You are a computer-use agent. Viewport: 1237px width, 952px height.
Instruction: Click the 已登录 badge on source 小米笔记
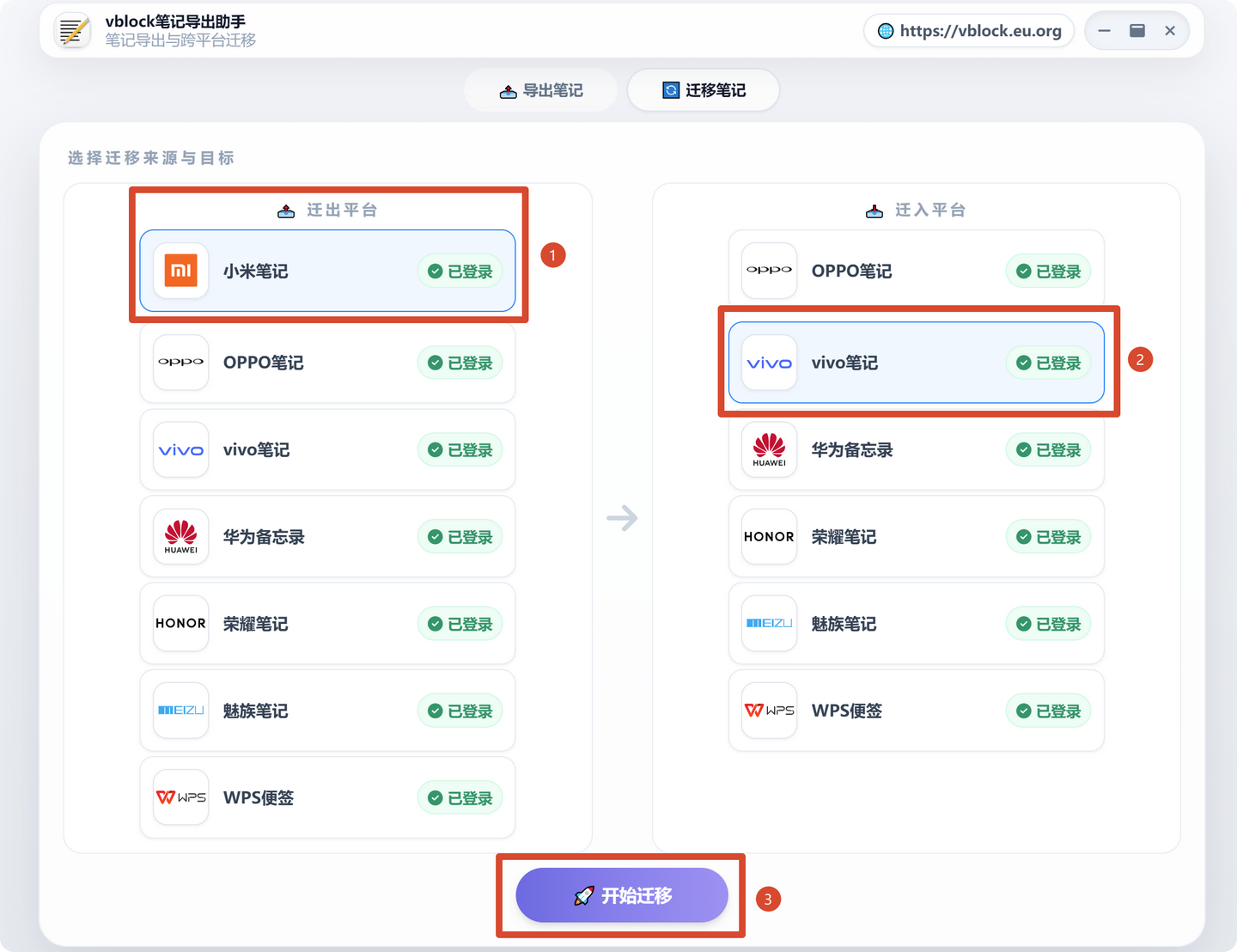tap(460, 271)
